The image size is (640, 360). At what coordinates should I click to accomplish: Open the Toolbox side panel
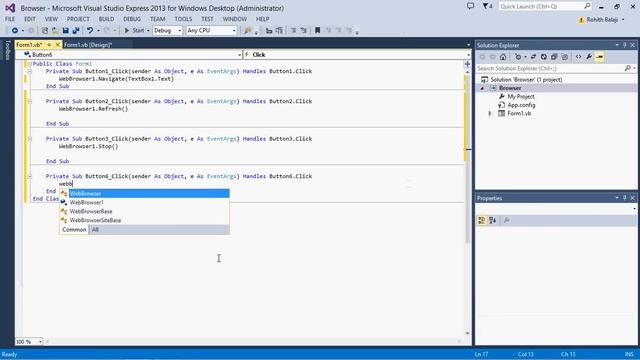(x=7, y=50)
